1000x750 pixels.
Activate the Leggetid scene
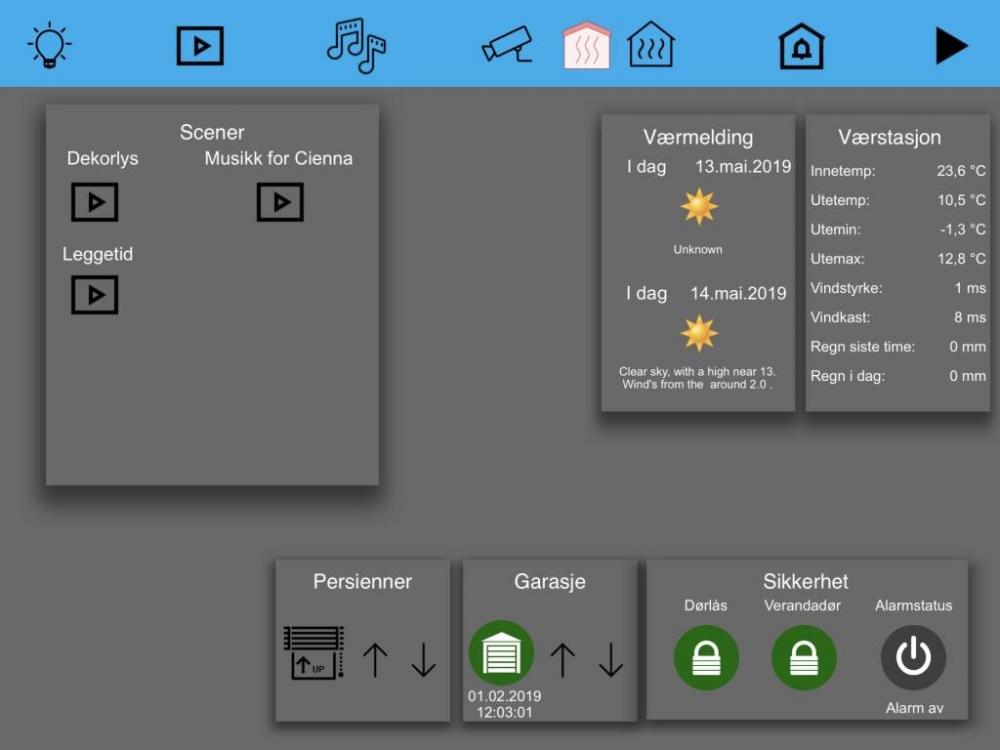(x=95, y=295)
